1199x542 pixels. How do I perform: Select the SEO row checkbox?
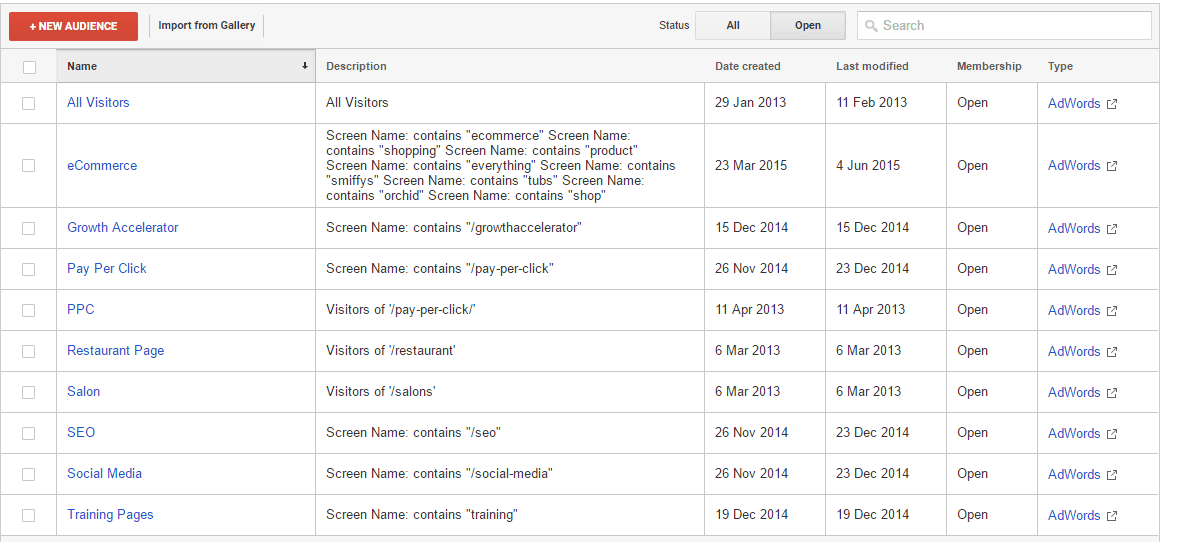point(29,433)
